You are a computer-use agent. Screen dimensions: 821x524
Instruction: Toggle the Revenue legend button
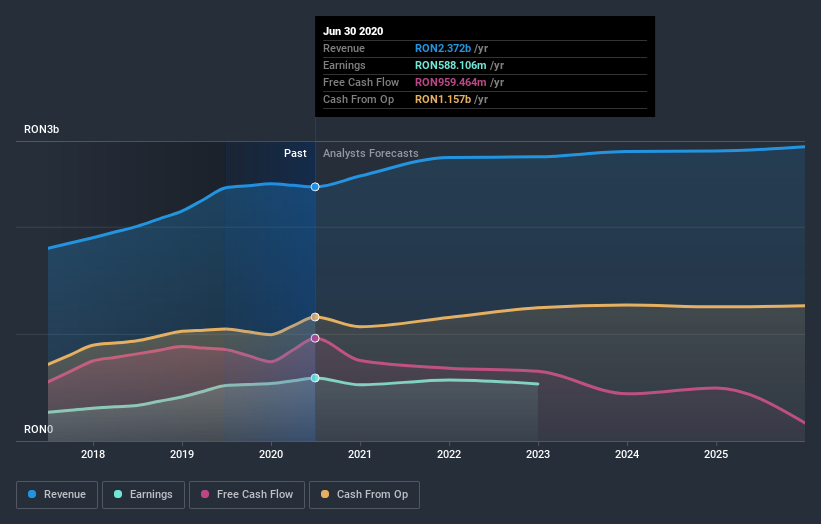tap(57, 495)
